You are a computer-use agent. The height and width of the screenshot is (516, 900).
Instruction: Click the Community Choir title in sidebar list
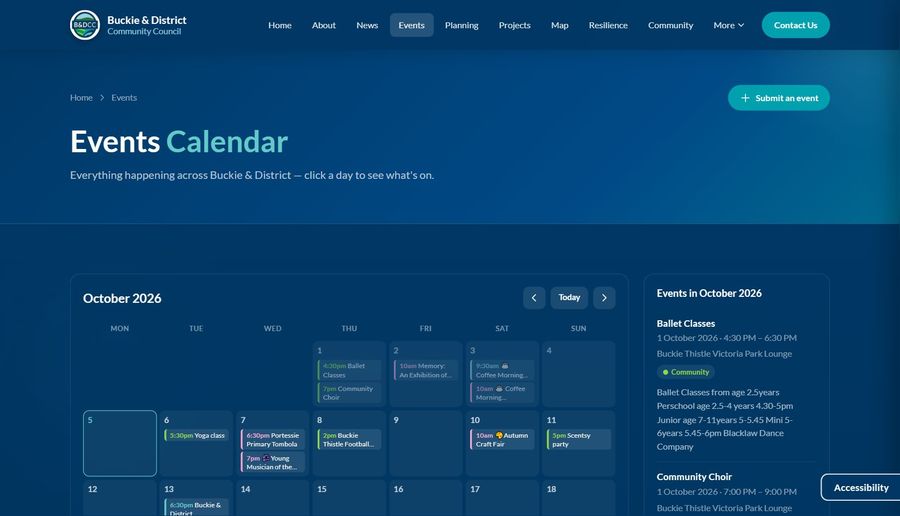[x=694, y=477]
